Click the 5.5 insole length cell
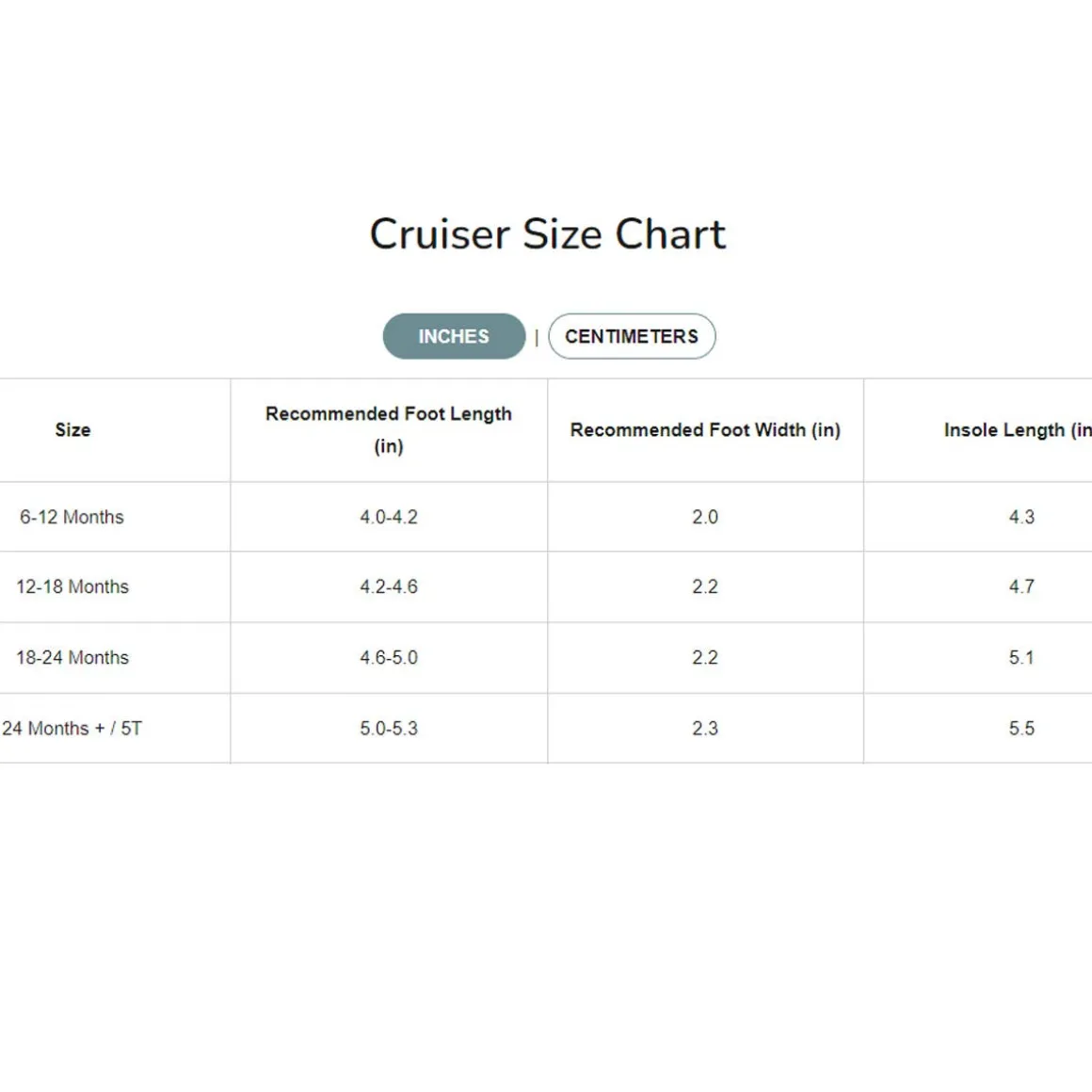This screenshot has width=1092, height=1092. (1021, 729)
